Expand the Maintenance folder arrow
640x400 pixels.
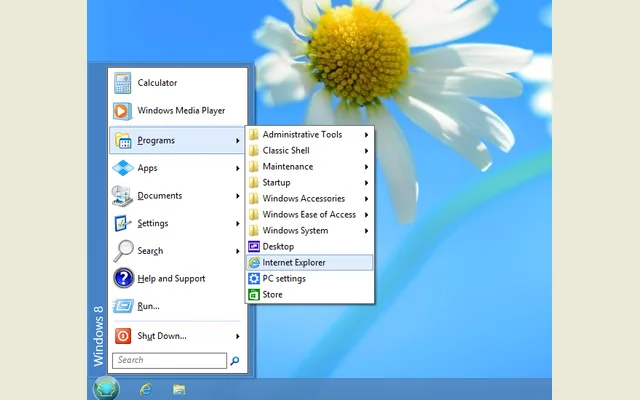point(366,167)
